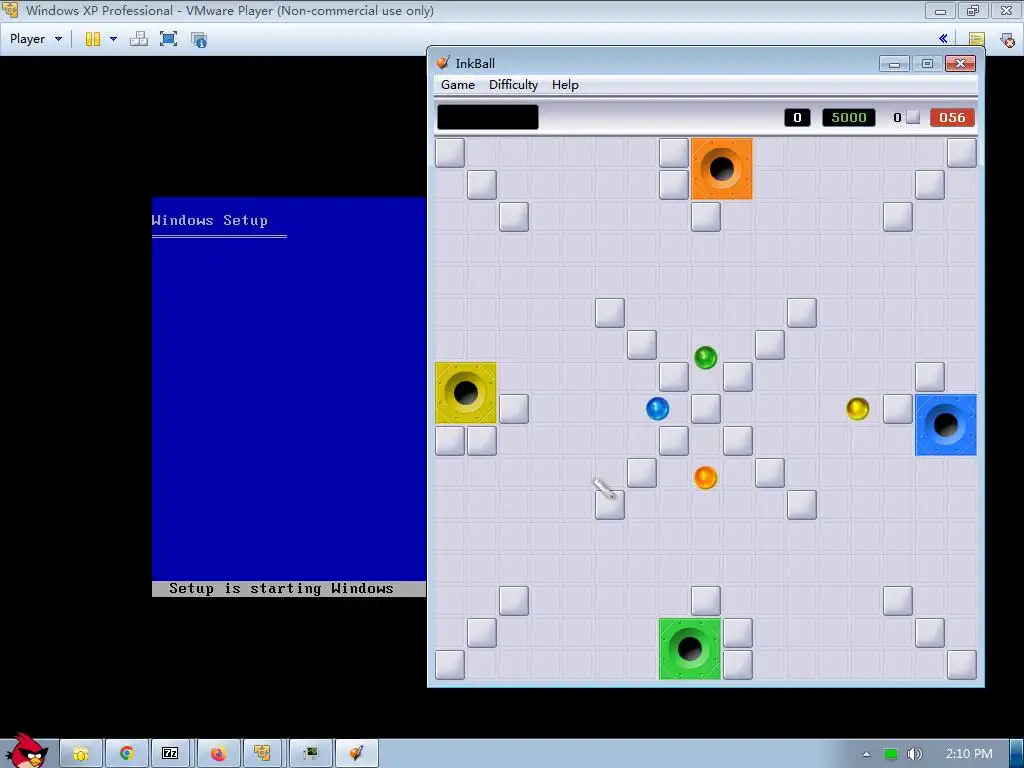
Task: Click the green tray icon in system tray
Action: click(891, 754)
